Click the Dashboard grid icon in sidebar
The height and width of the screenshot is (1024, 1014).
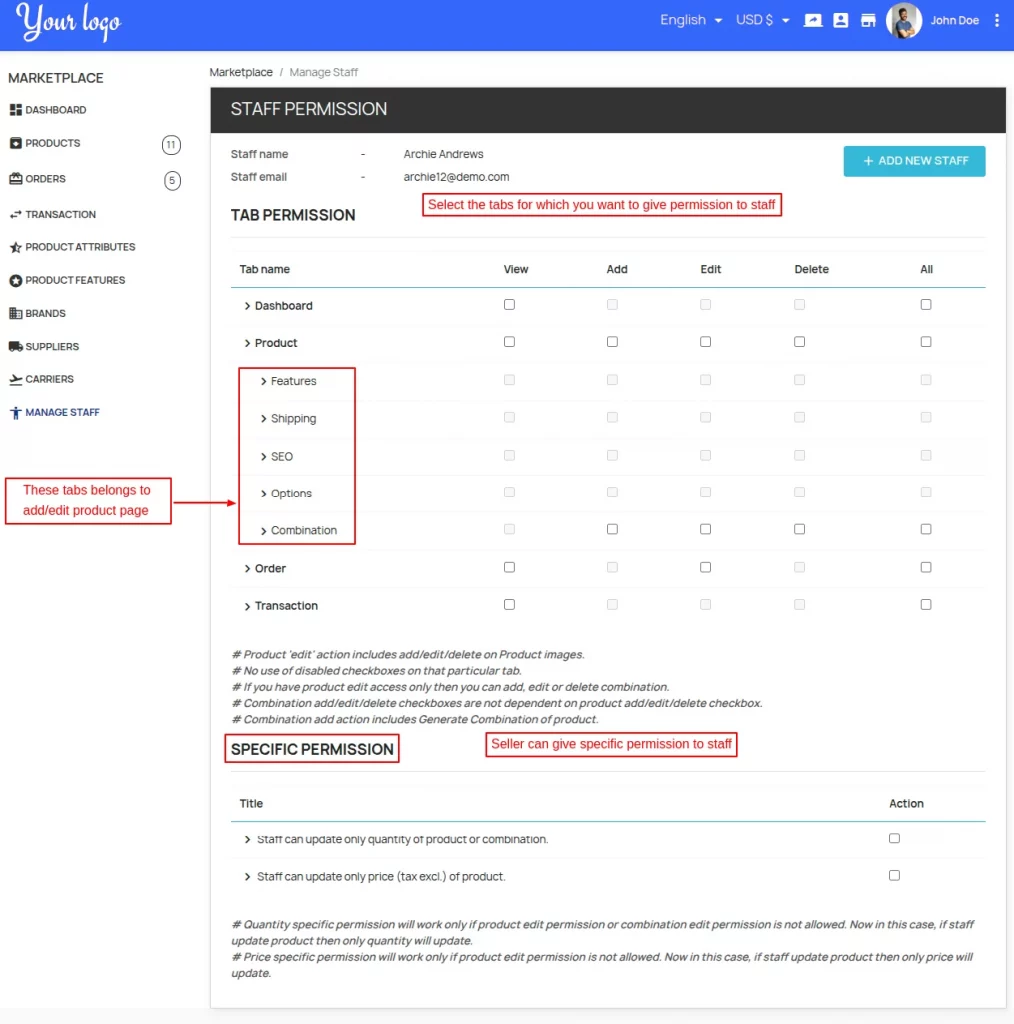point(16,110)
